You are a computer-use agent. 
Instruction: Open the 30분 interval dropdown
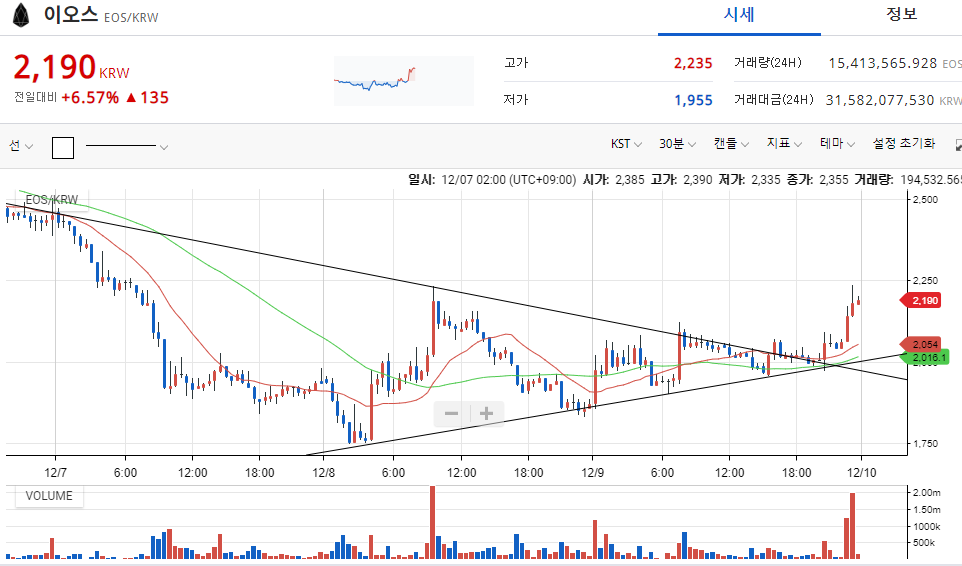pyautogui.click(x=677, y=143)
